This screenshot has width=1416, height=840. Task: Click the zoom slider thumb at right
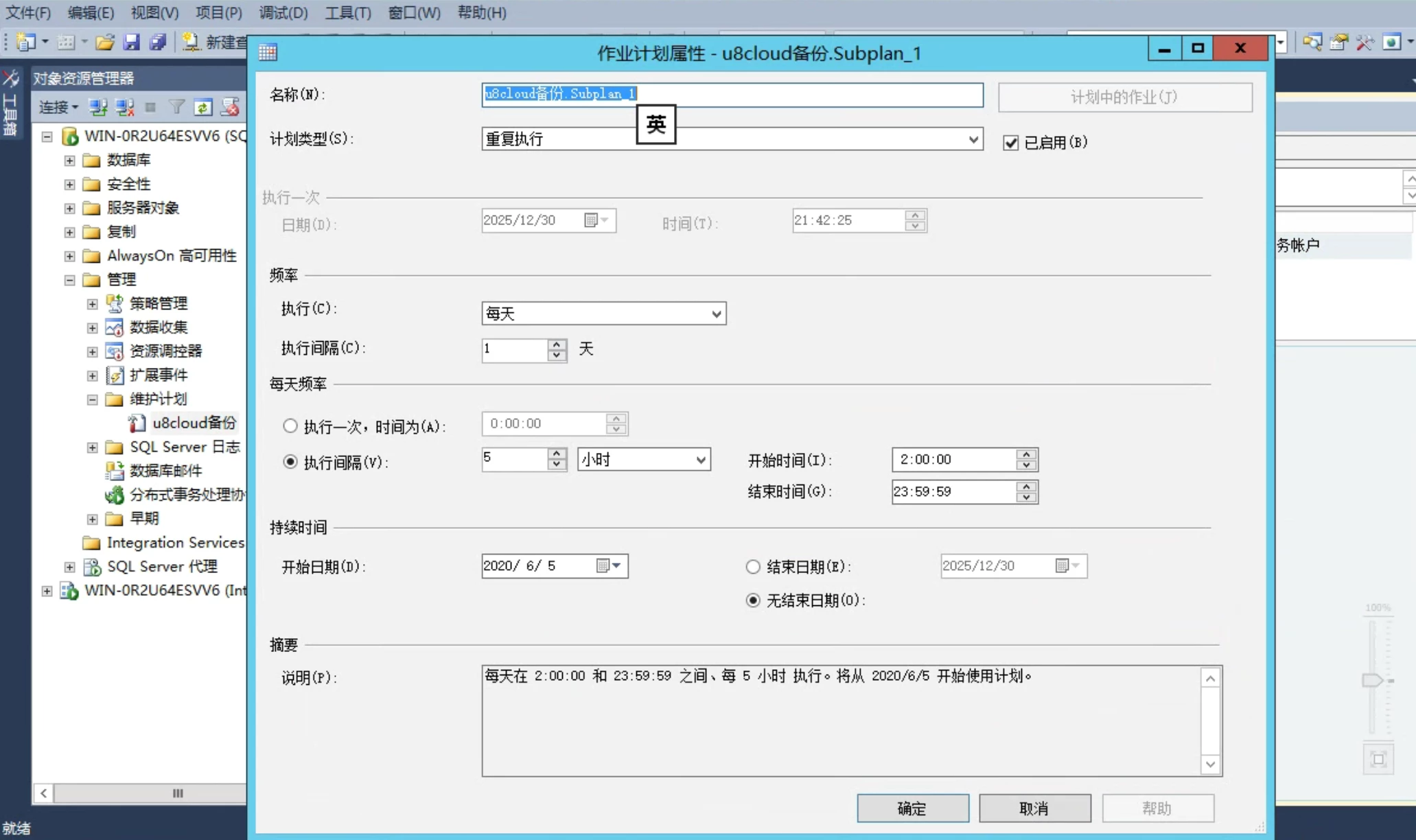tap(1372, 680)
